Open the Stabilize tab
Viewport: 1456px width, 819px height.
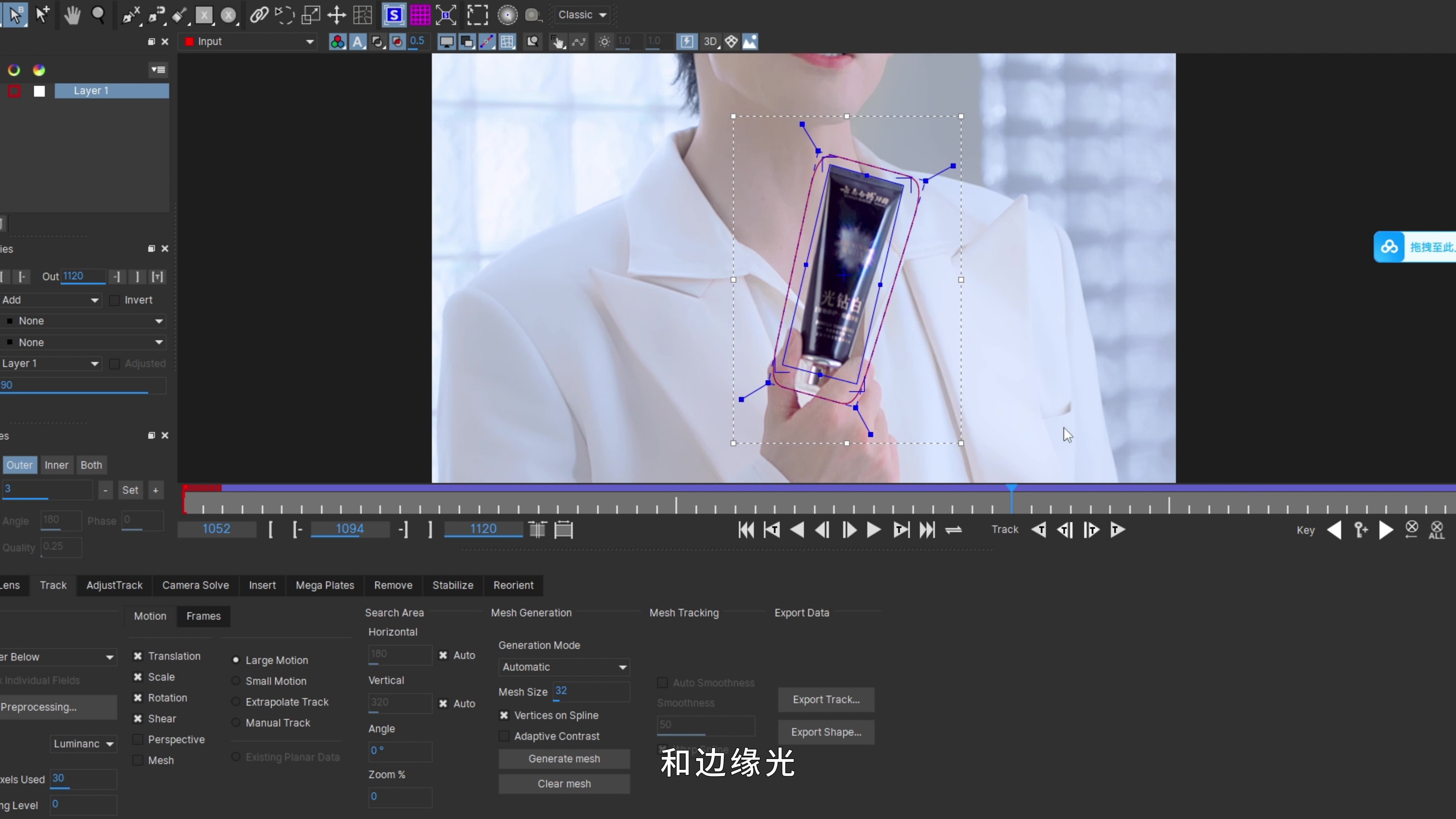(x=452, y=585)
